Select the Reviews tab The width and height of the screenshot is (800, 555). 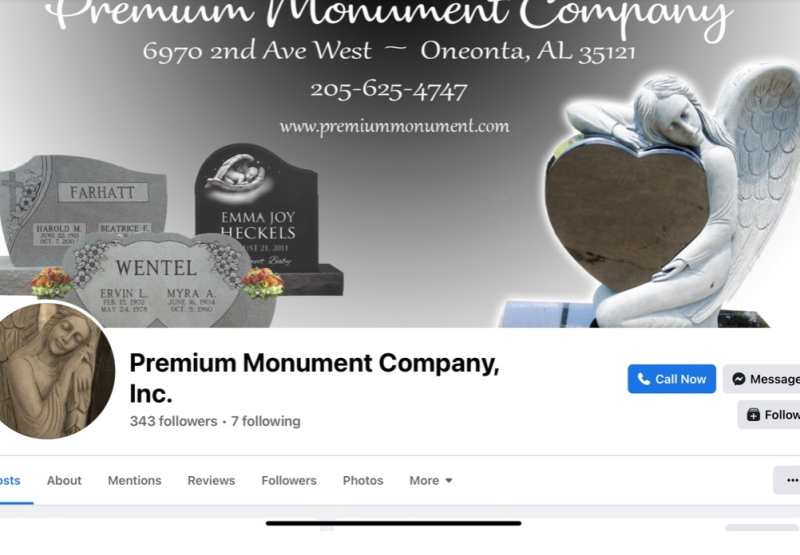tap(211, 481)
